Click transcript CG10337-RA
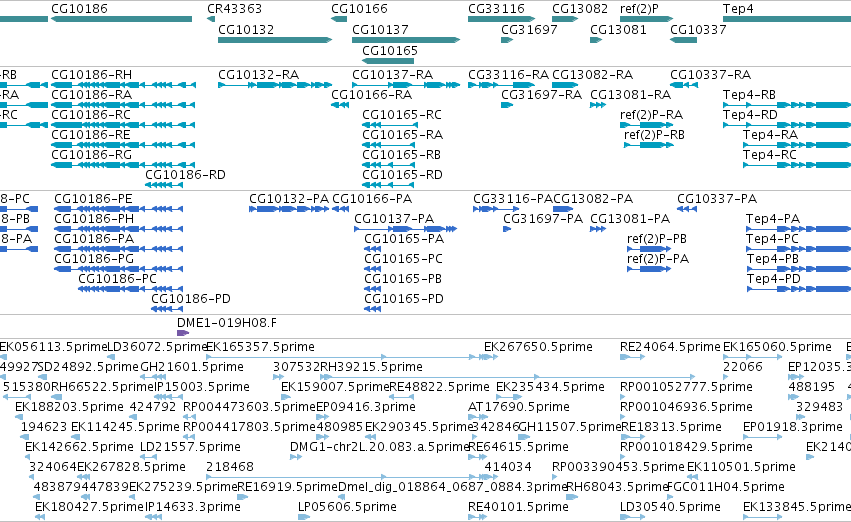Image resolution: width=851 pixels, height=522 pixels. click(684, 85)
